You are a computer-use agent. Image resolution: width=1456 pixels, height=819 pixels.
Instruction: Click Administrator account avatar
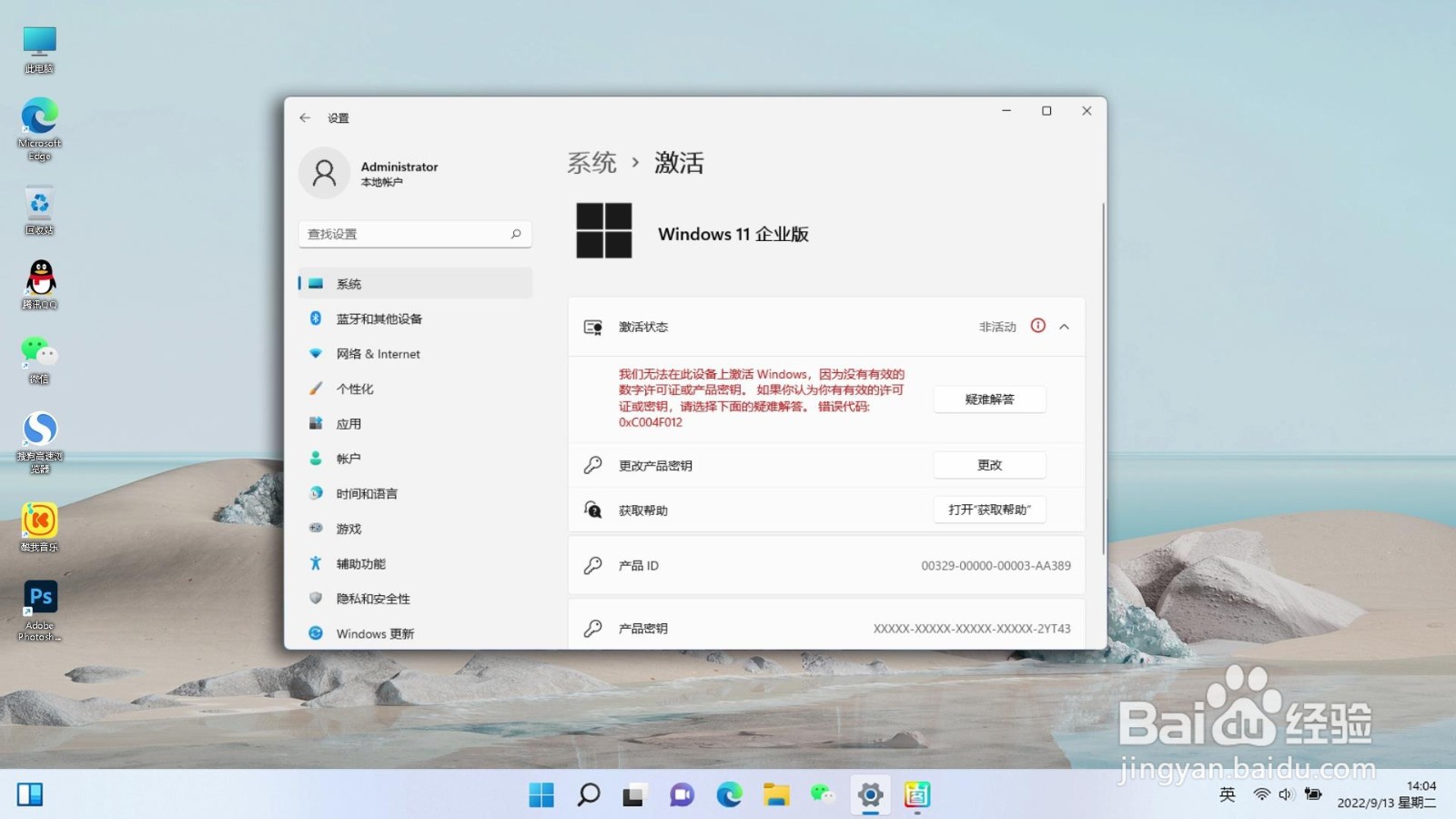(324, 173)
